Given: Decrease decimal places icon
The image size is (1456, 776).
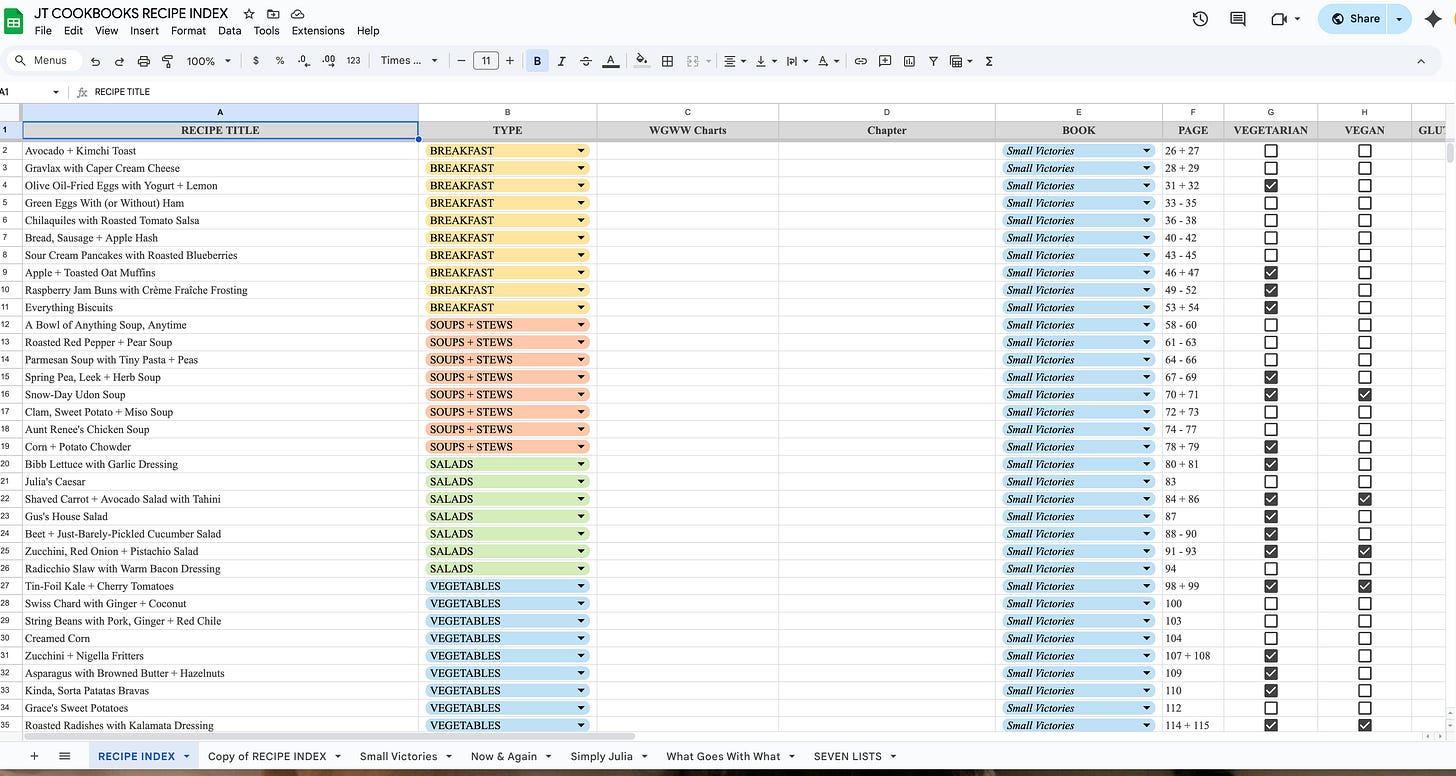Looking at the screenshot, I should tap(304, 61).
